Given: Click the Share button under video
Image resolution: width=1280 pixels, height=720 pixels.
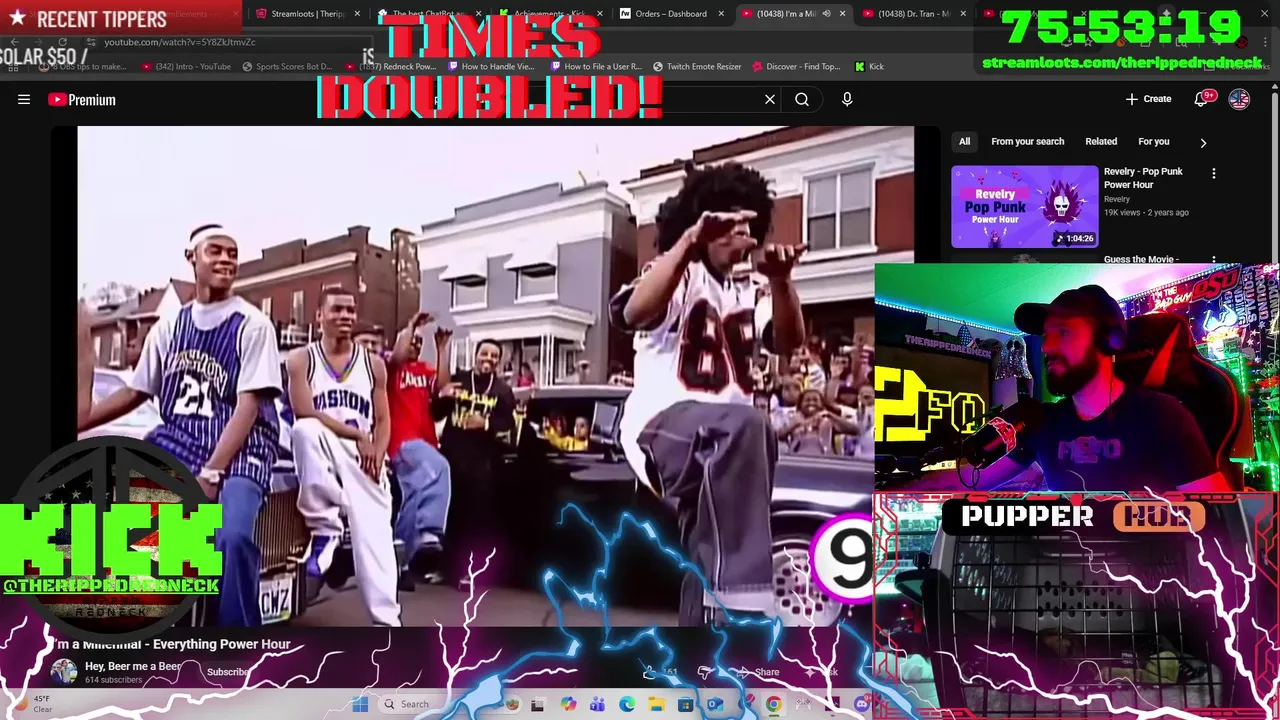Looking at the screenshot, I should [x=758, y=672].
